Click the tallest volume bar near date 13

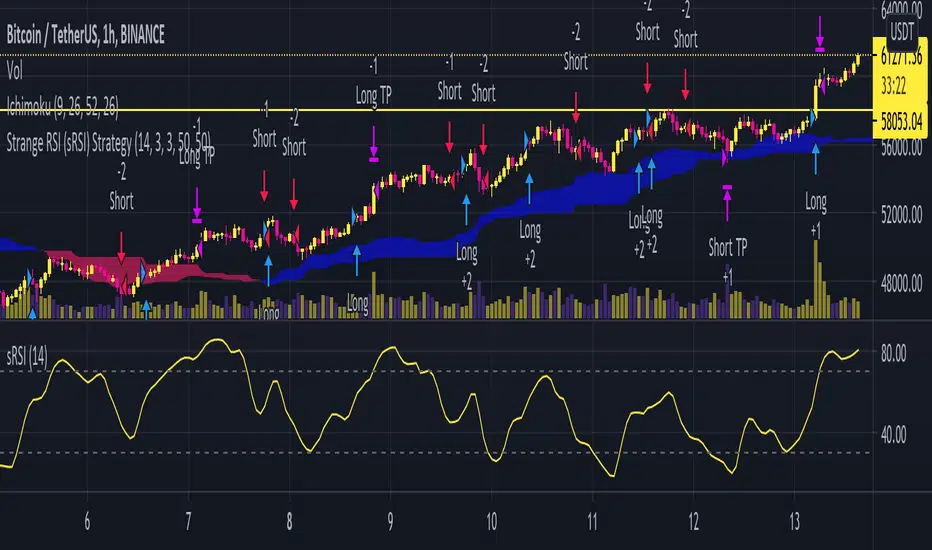point(816,279)
